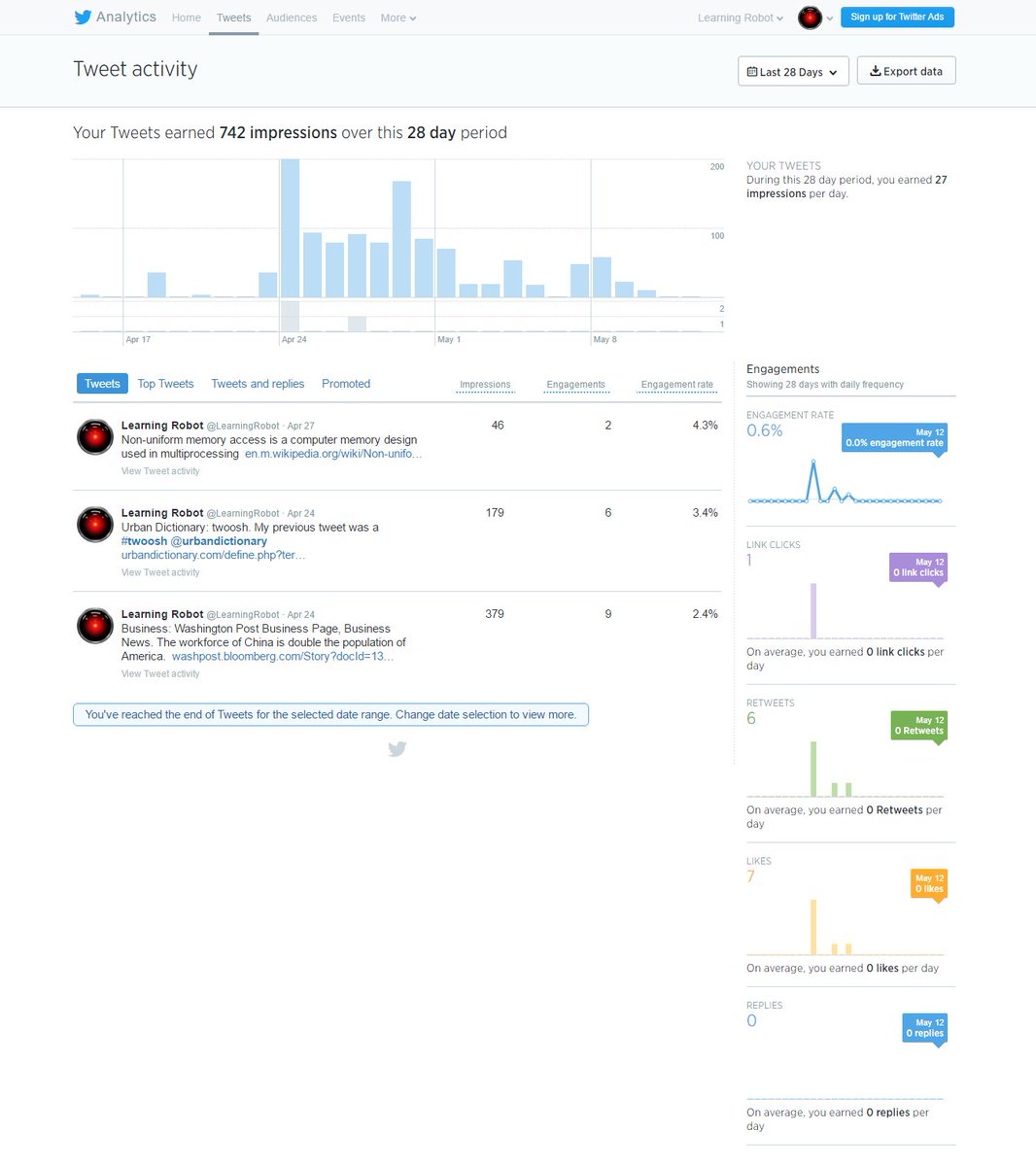Open washpost.bloomberg.com story link
This screenshot has width=1036, height=1166.
(x=283, y=656)
